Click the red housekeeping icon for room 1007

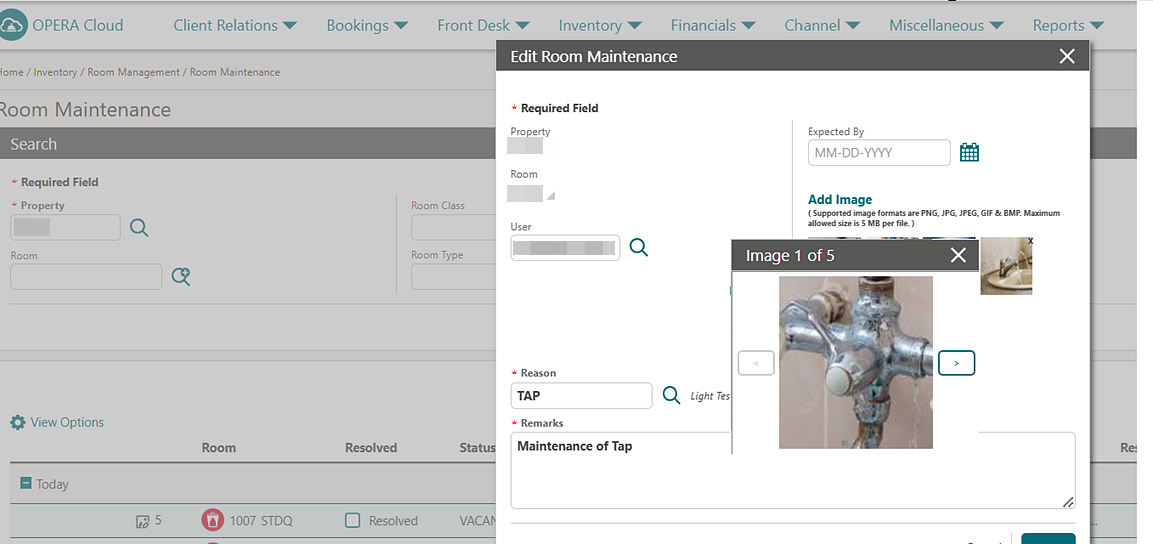click(213, 521)
